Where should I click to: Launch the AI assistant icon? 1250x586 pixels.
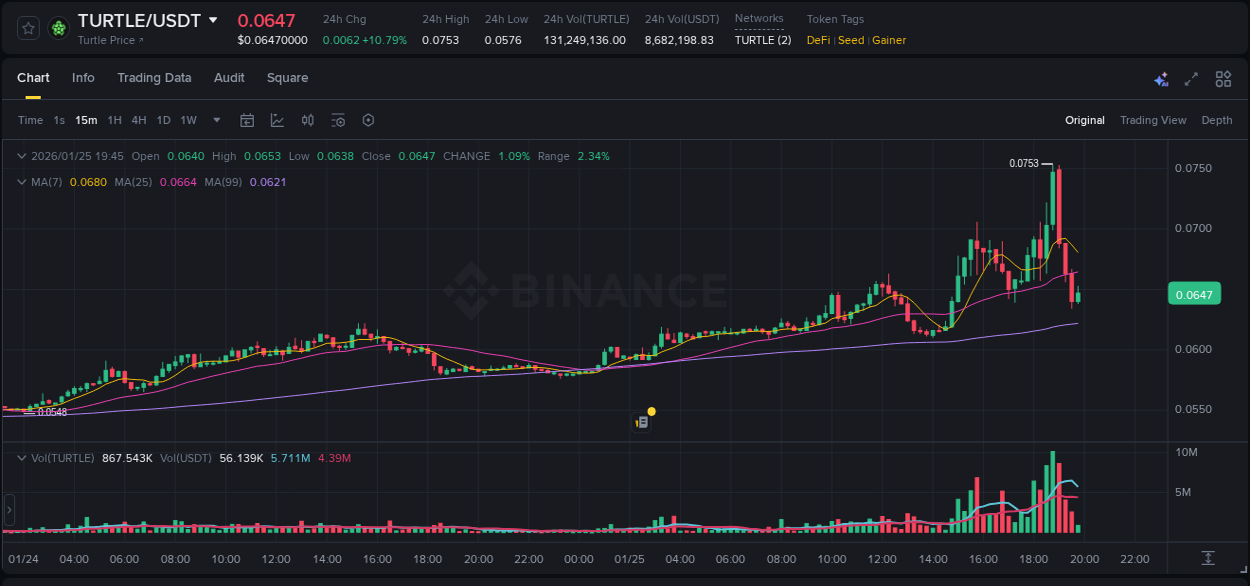click(1161, 78)
